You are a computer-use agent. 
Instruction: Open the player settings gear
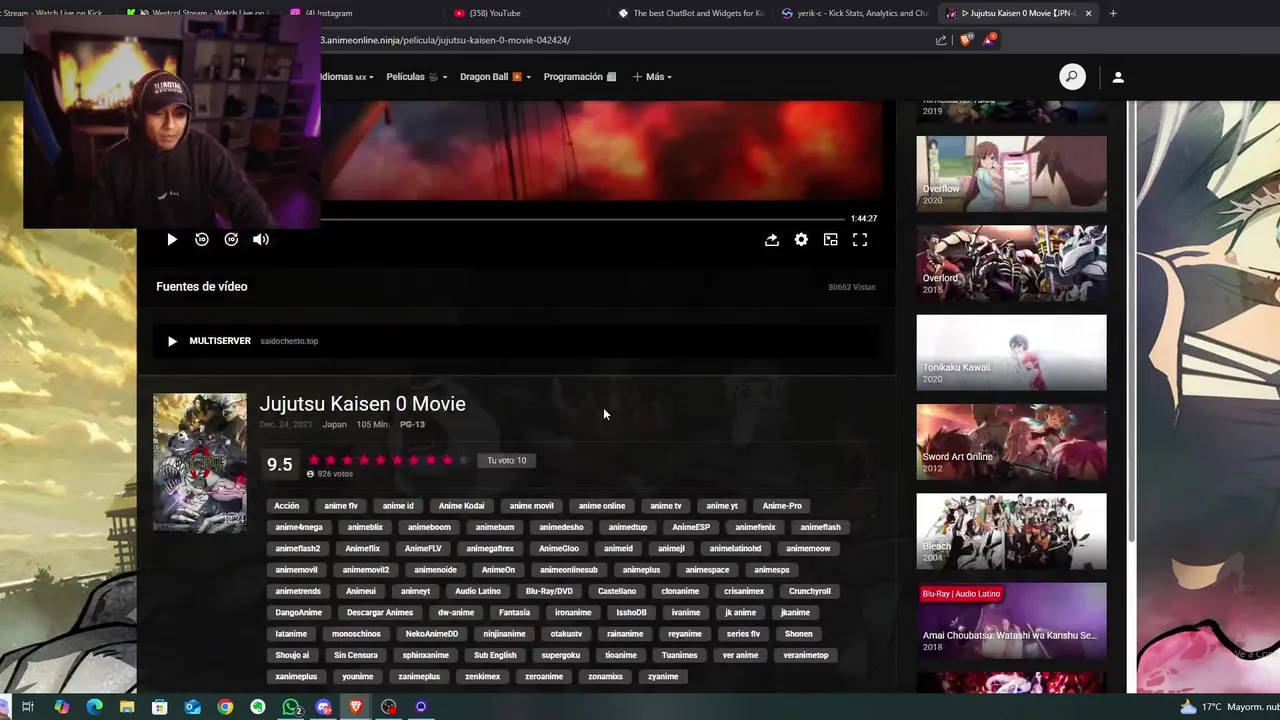point(801,240)
